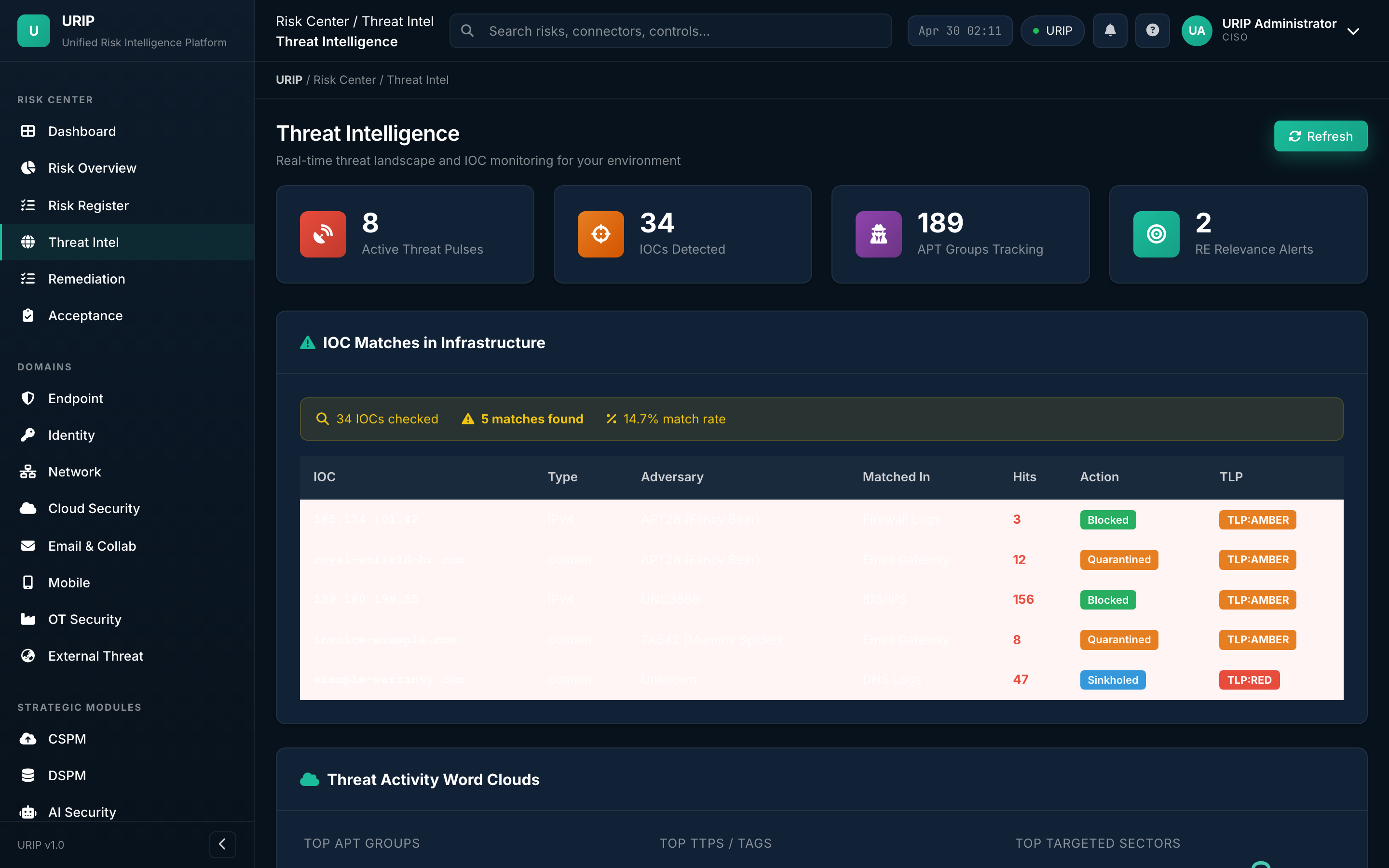This screenshot has height=868, width=1389.
Task: Click the 5 matches found alert
Action: [523, 419]
